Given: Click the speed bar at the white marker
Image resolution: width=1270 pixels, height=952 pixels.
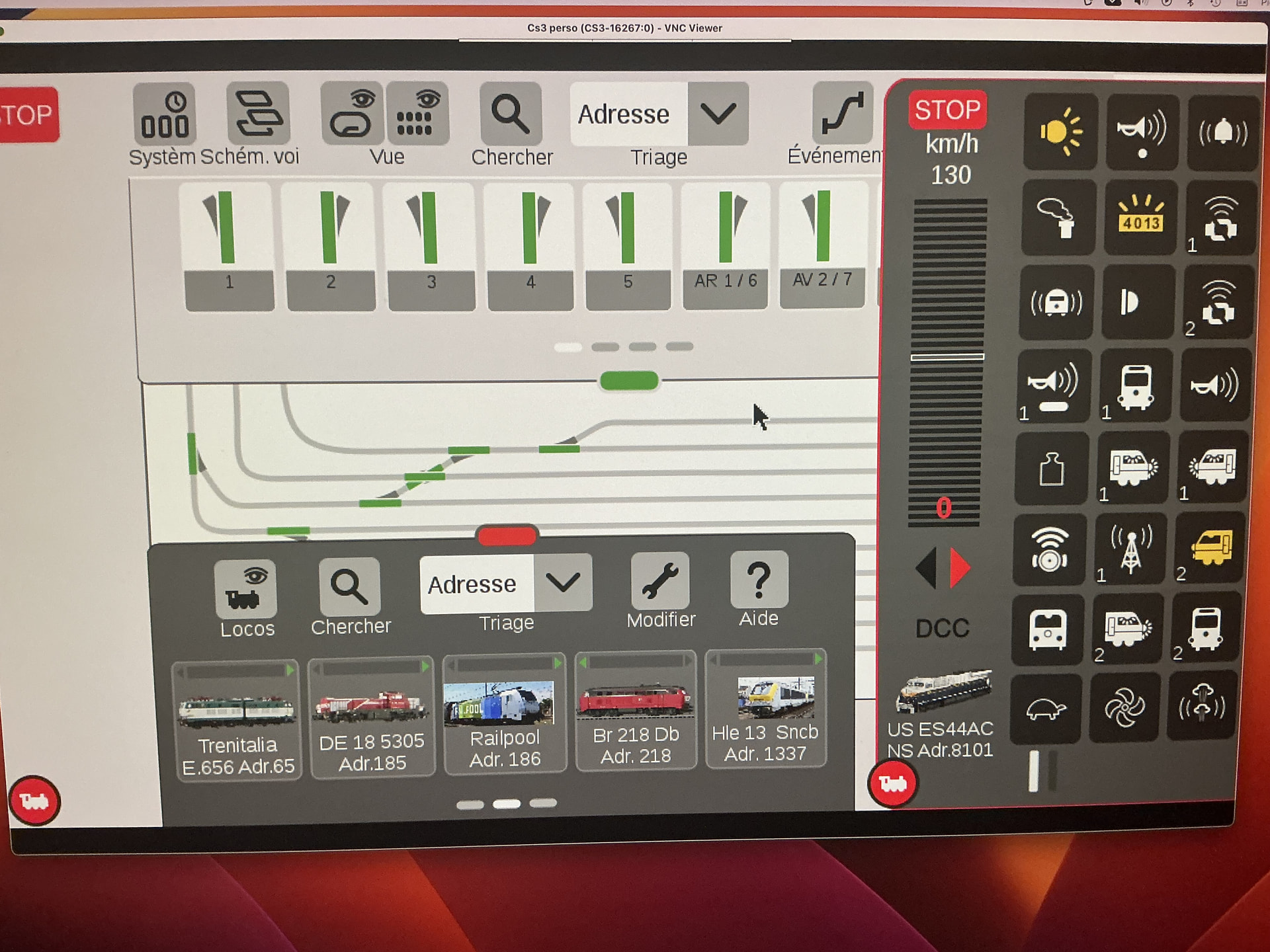Looking at the screenshot, I should 947,357.
